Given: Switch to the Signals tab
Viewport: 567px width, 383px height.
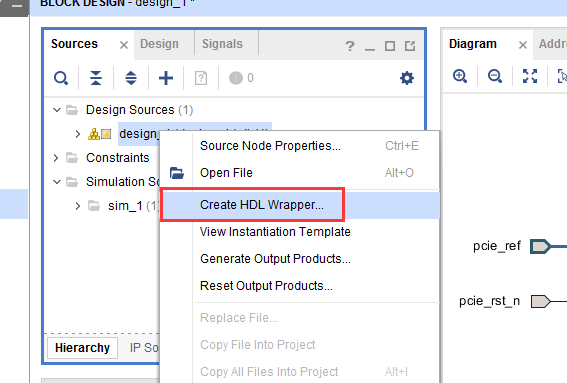Looking at the screenshot, I should 222,44.
